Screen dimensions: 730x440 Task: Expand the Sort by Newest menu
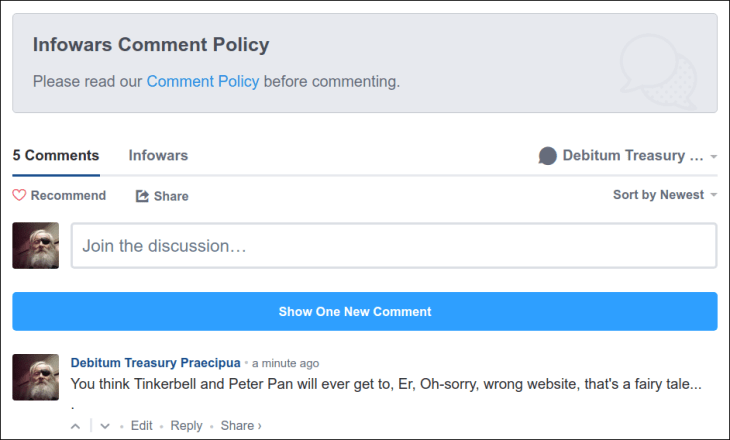tap(664, 195)
